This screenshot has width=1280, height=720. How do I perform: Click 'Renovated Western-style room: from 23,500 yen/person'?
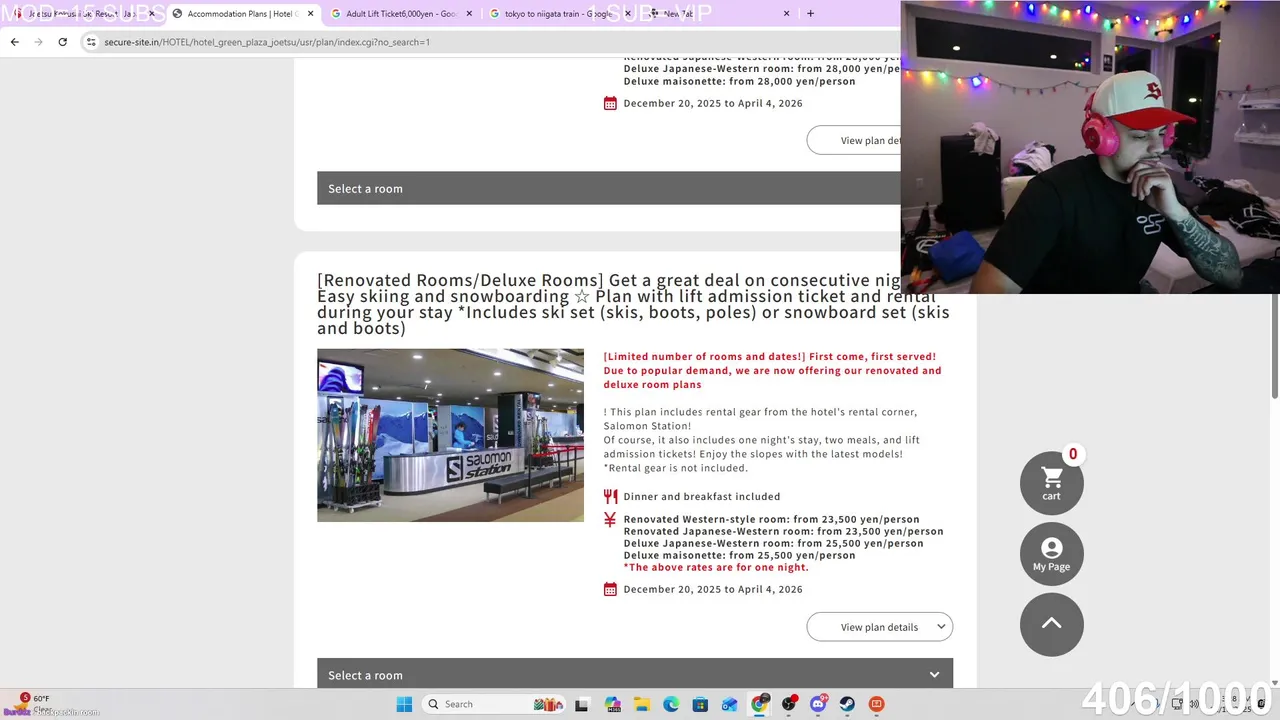pyautogui.click(x=771, y=519)
